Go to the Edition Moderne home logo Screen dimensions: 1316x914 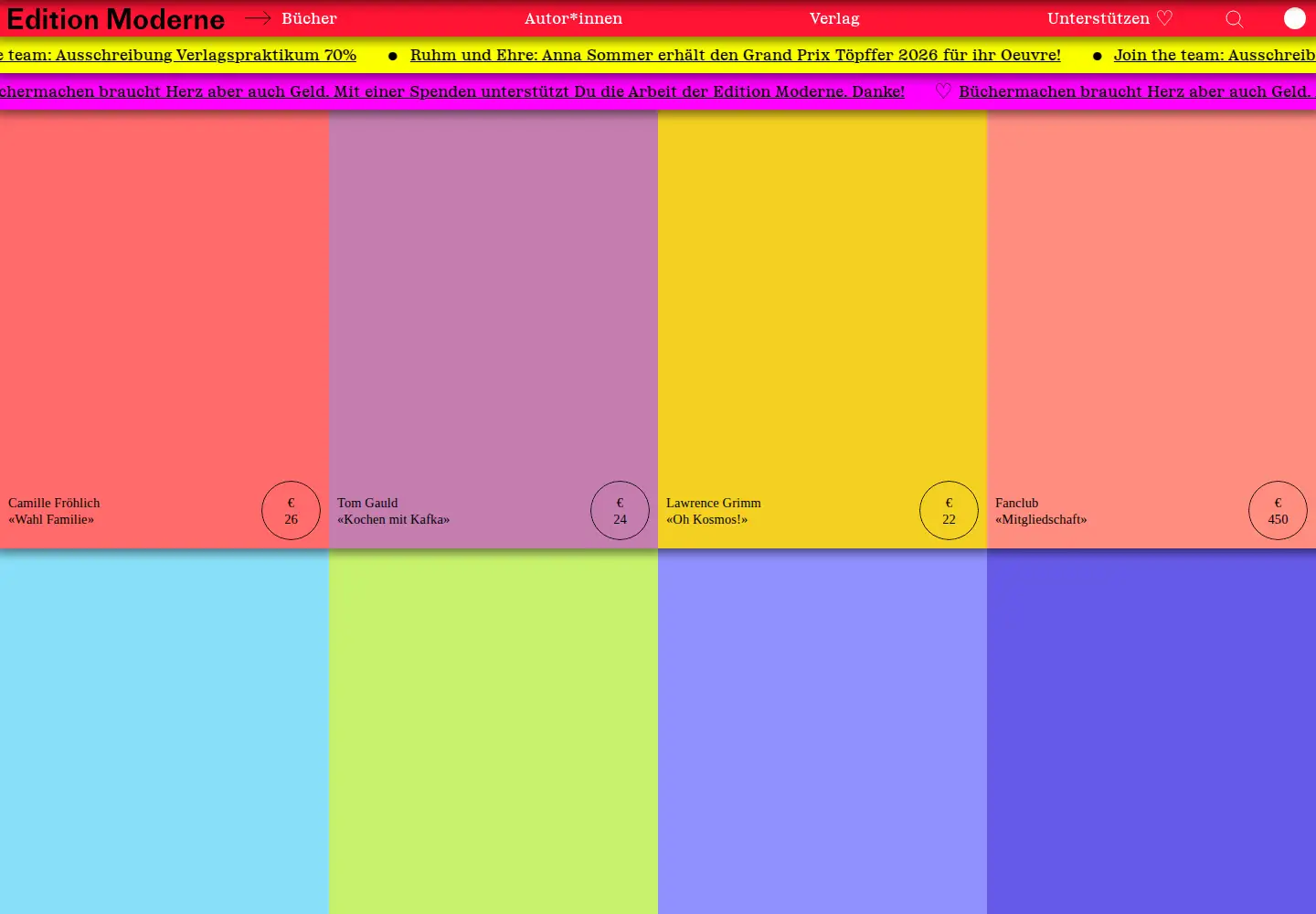(x=116, y=19)
